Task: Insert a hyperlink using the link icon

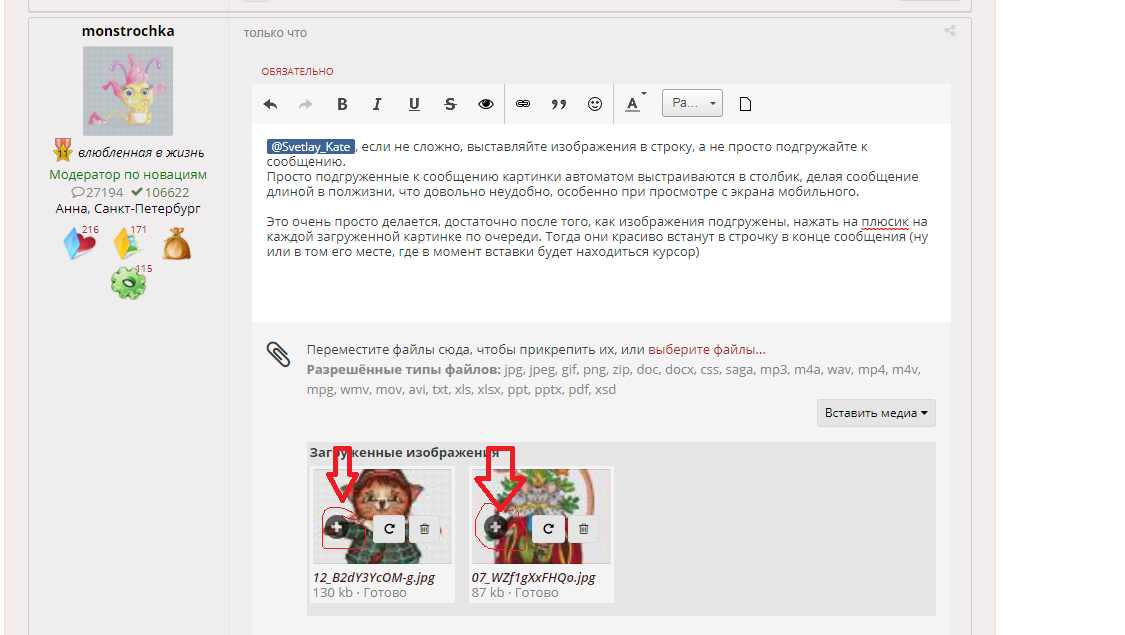Action: point(522,104)
